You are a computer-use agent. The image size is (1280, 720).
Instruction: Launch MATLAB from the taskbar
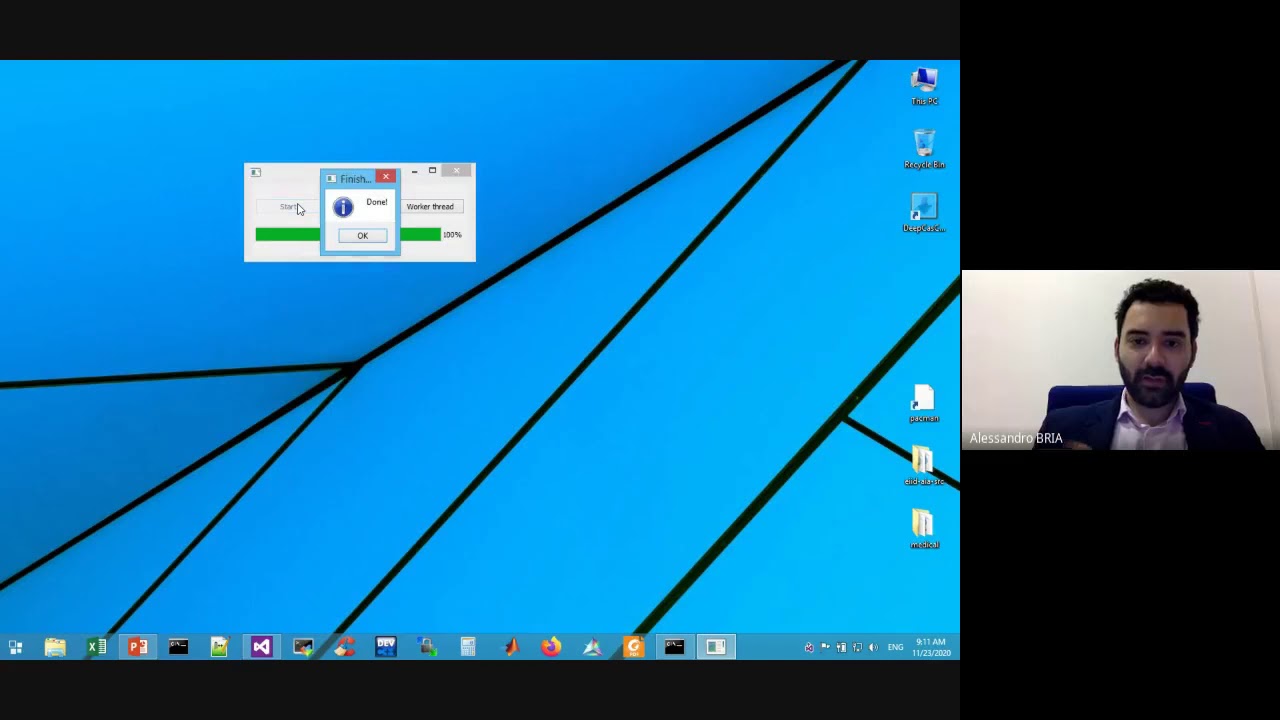click(510, 648)
